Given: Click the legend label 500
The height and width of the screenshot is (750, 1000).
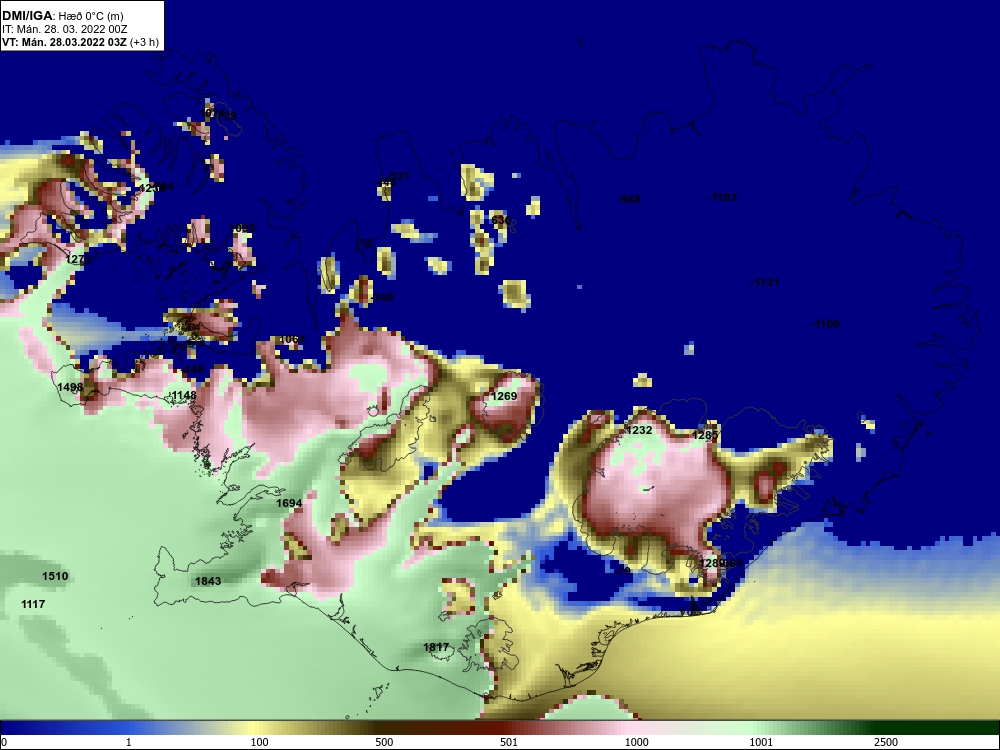Looking at the screenshot, I should [384, 742].
